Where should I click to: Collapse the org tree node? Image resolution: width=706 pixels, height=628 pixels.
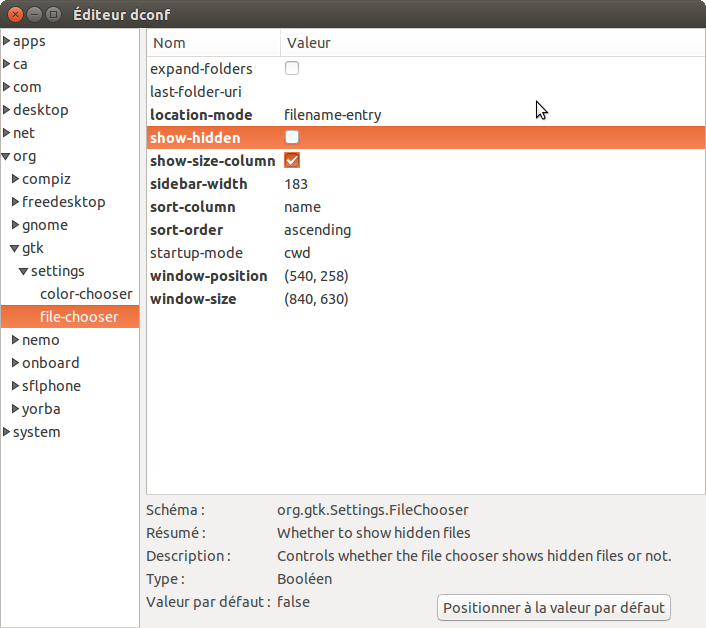(6, 157)
